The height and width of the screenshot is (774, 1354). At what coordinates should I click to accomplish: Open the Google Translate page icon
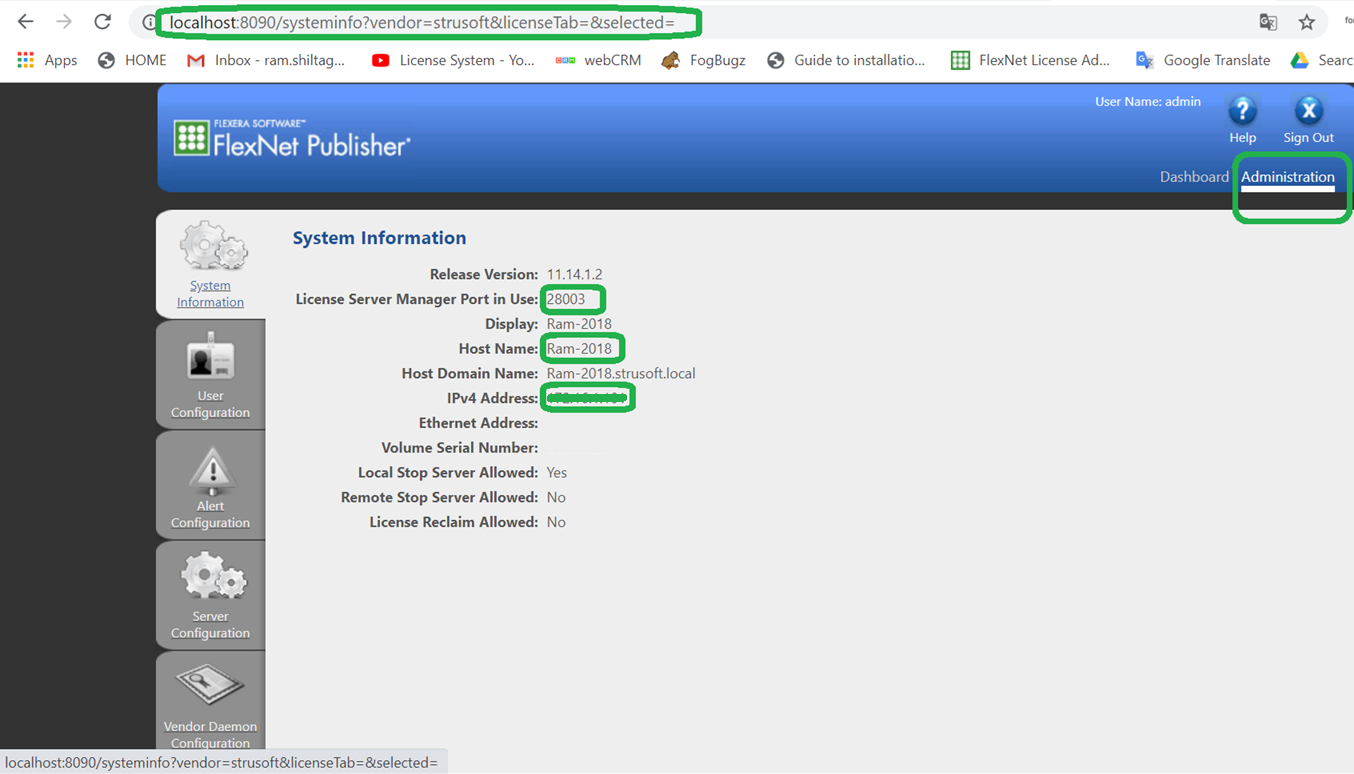tap(1268, 22)
